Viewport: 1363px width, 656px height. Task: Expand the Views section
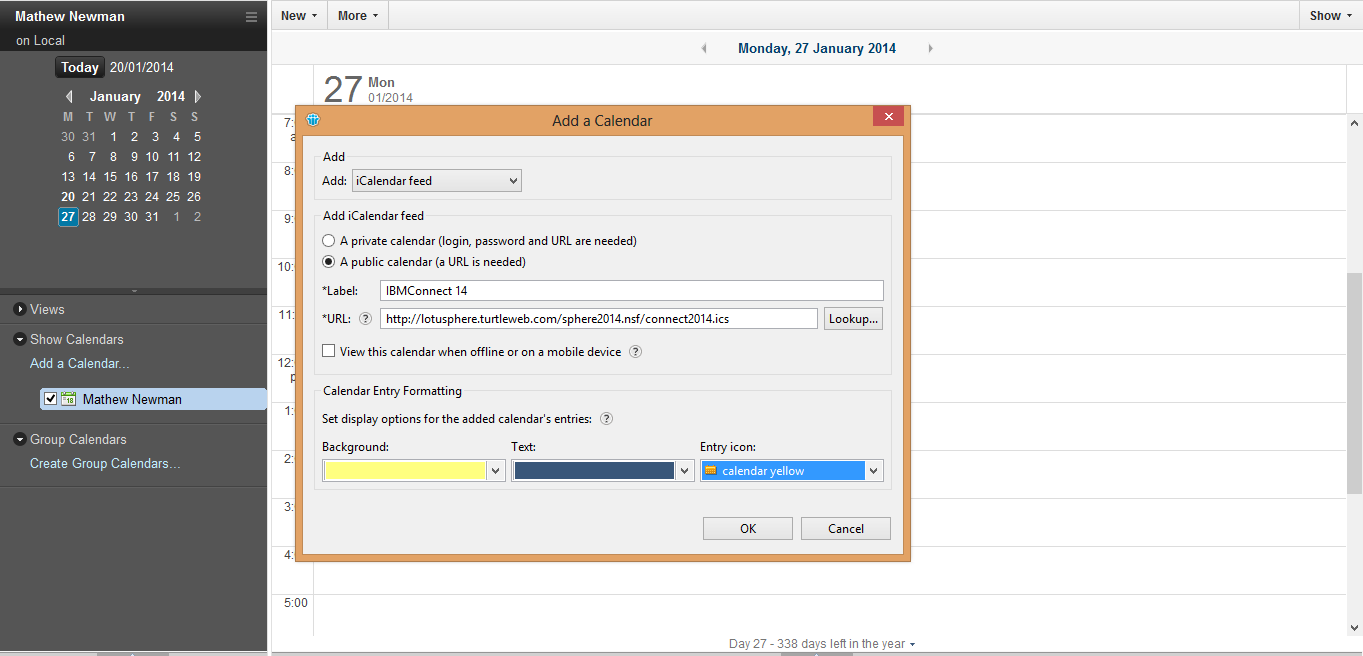point(20,310)
